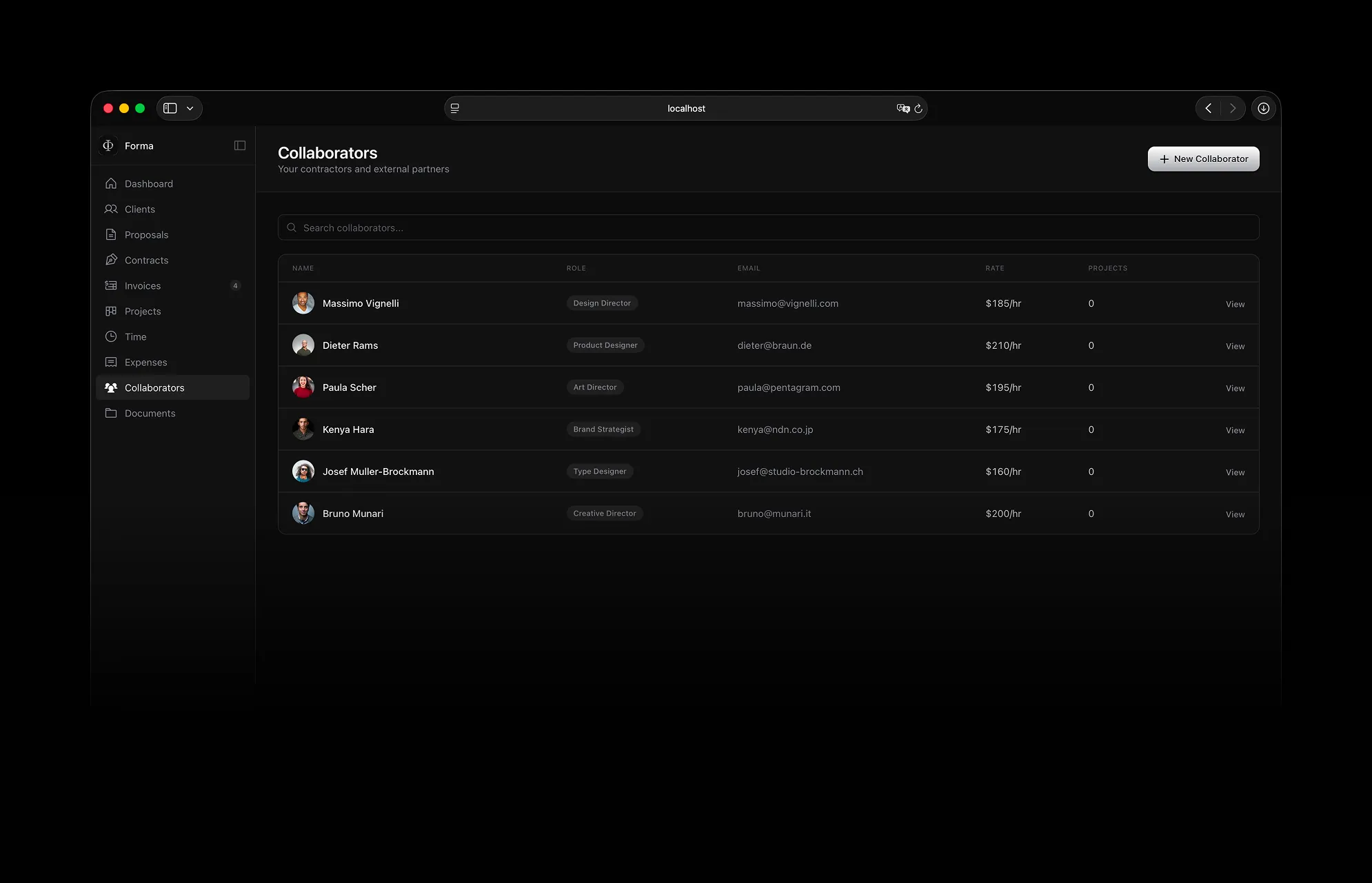This screenshot has width=1372, height=883.
Task: Click the Time clock icon
Action: 111,336
